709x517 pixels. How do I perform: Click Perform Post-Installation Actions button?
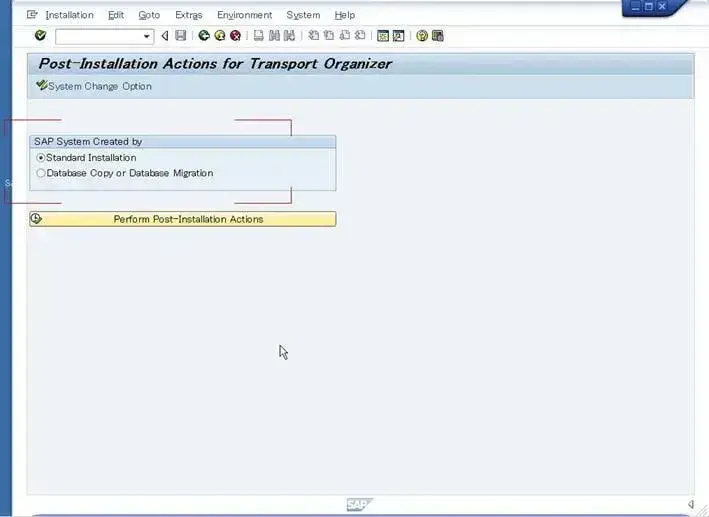coord(183,219)
